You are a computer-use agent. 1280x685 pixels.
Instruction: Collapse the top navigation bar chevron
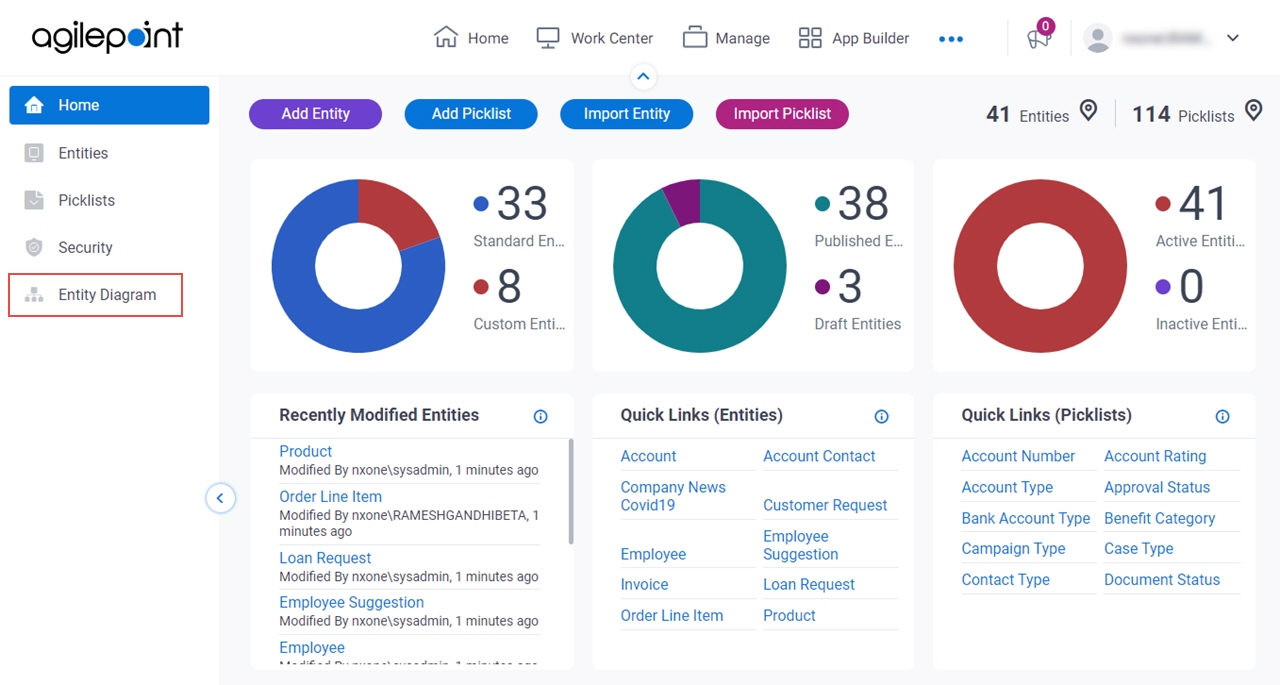[644, 76]
